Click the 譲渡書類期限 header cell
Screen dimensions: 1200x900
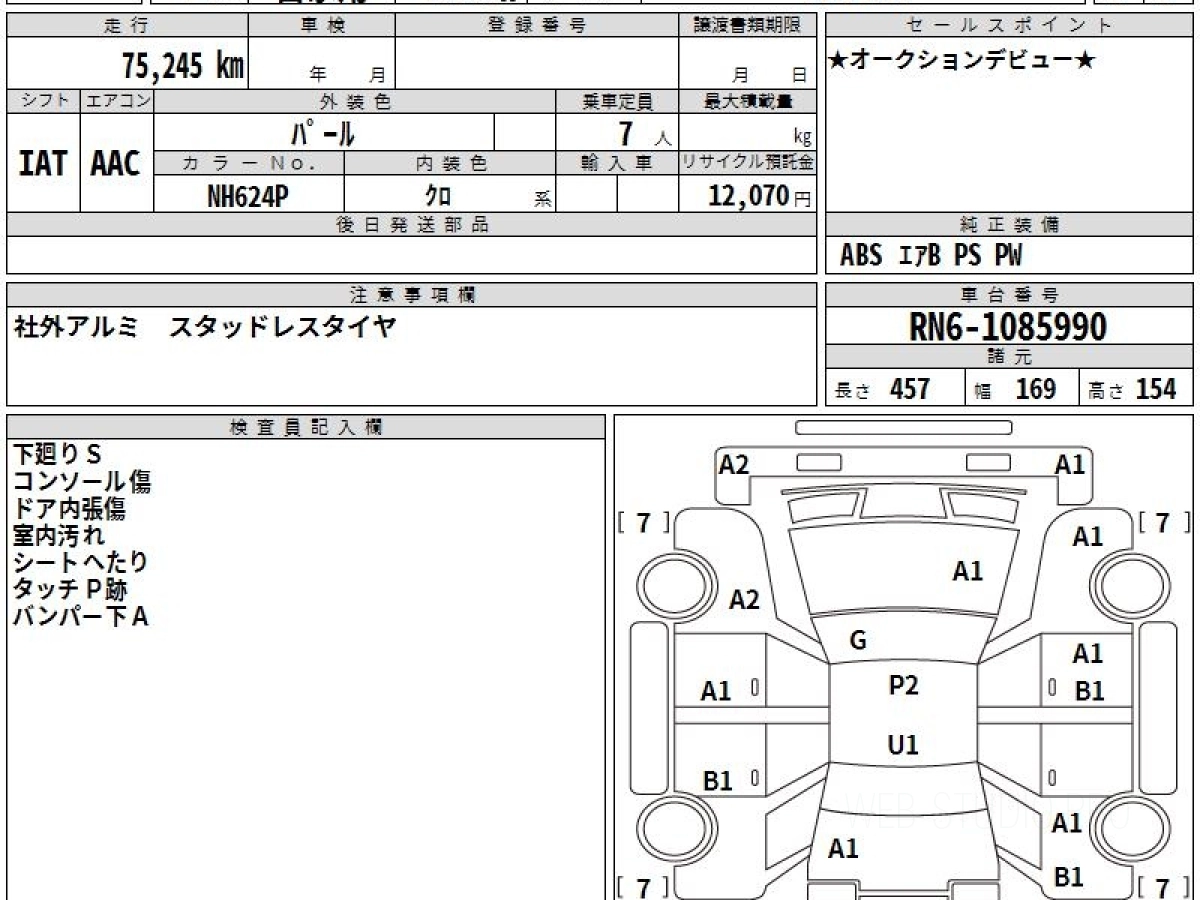748,26
